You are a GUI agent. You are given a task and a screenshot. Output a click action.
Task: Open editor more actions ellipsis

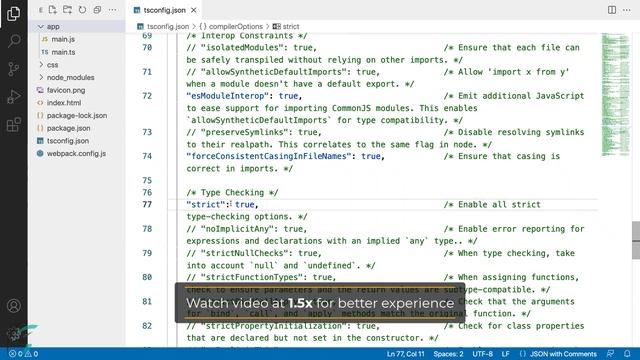click(x=627, y=10)
